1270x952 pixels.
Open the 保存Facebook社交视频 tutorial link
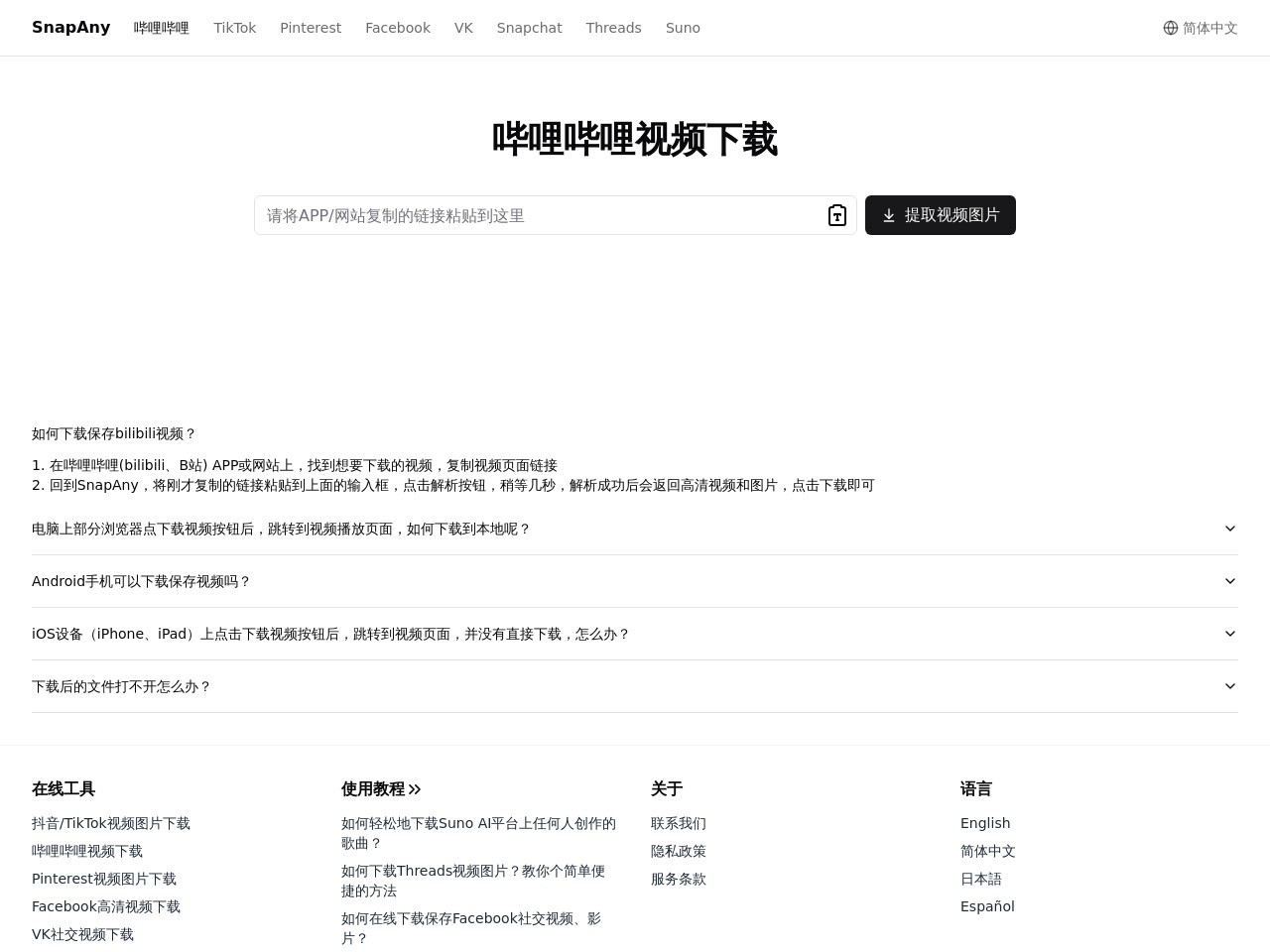[x=471, y=928]
